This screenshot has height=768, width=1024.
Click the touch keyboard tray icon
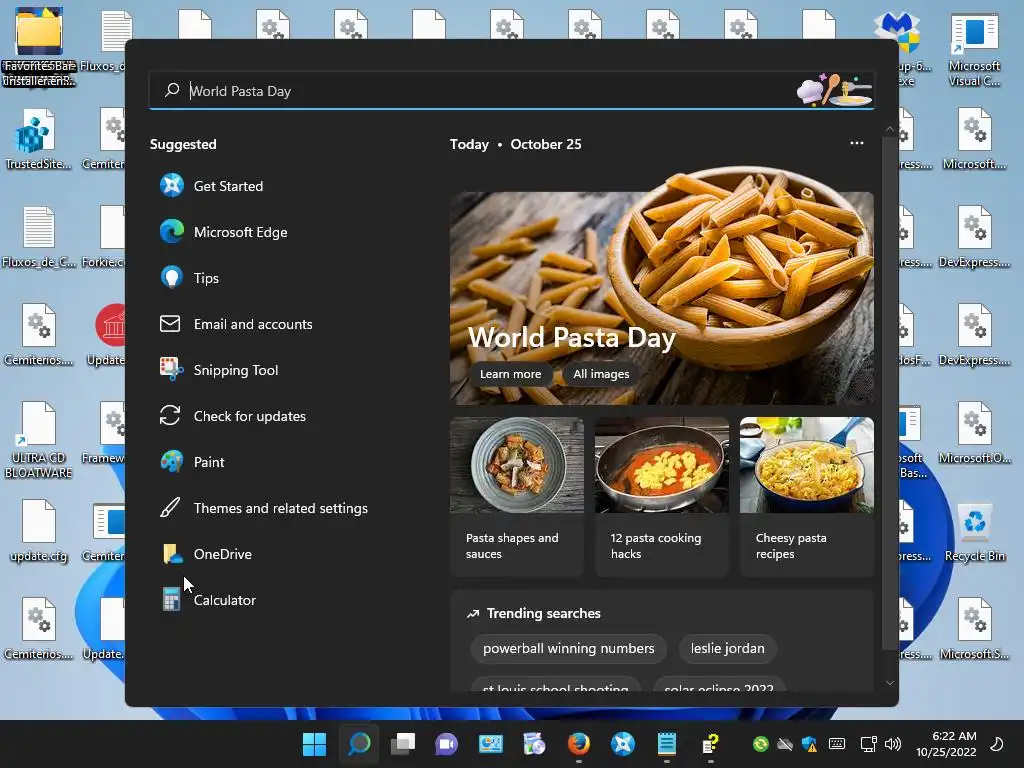[837, 744]
